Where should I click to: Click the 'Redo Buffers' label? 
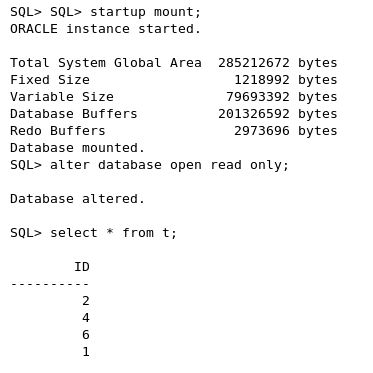coord(58,131)
